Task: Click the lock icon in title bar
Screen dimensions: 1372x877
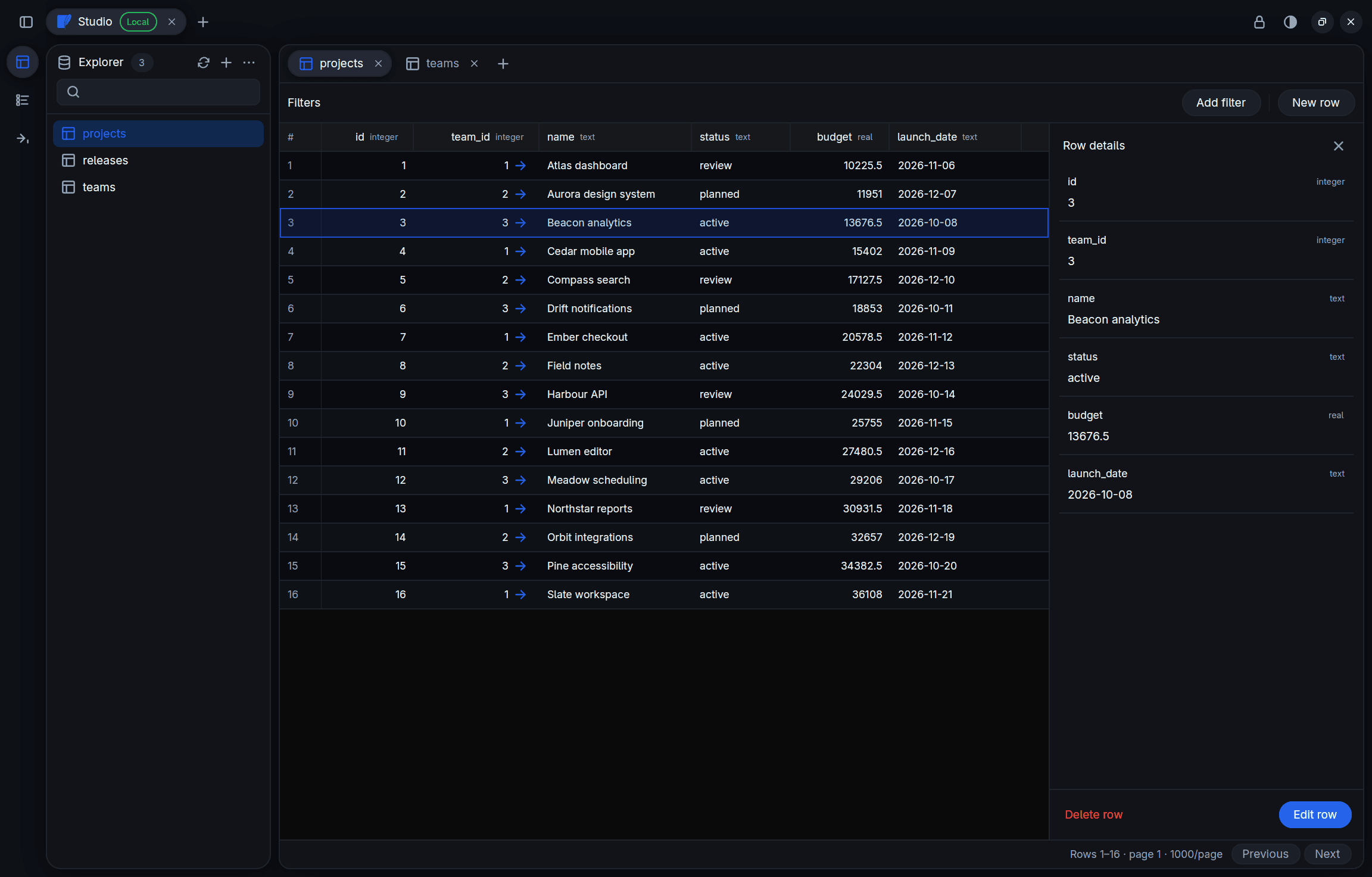Action: pos(1259,22)
